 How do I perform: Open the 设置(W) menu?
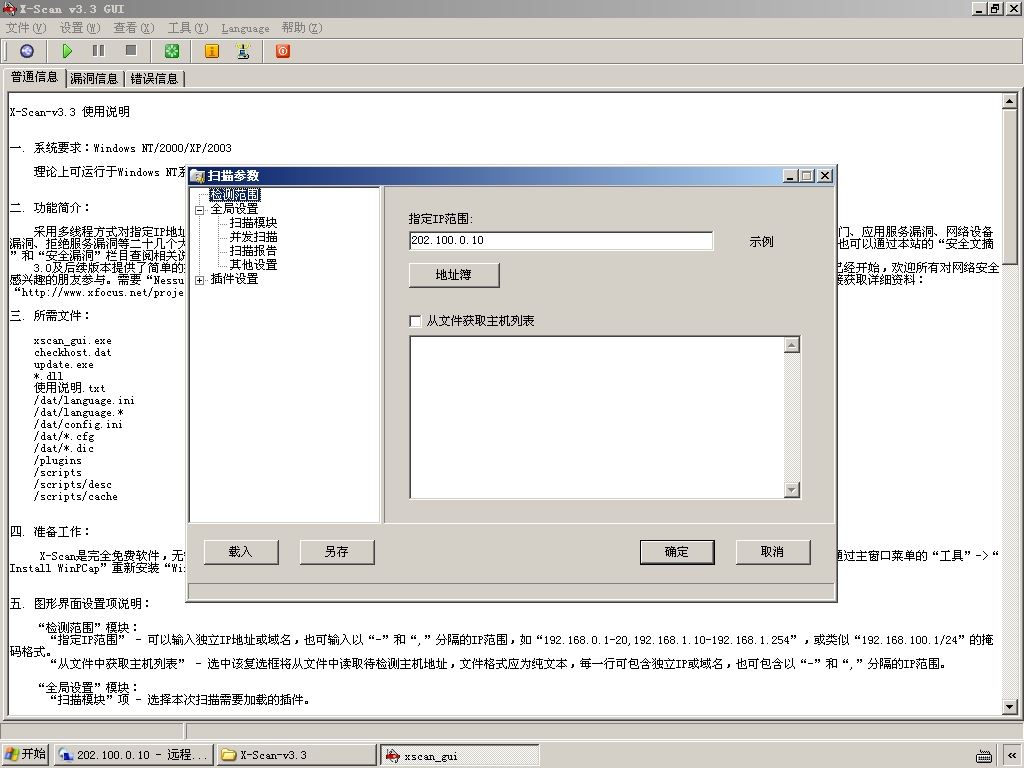click(80, 27)
